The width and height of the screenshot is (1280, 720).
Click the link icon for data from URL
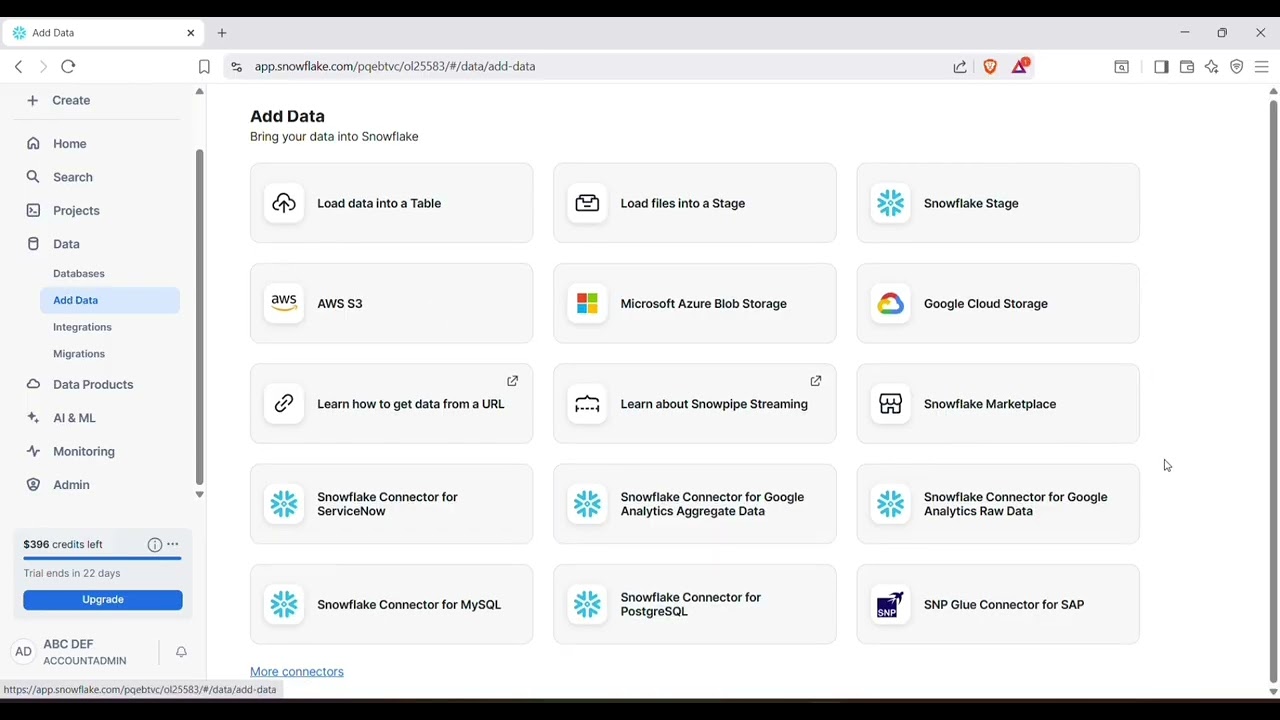coord(284,403)
